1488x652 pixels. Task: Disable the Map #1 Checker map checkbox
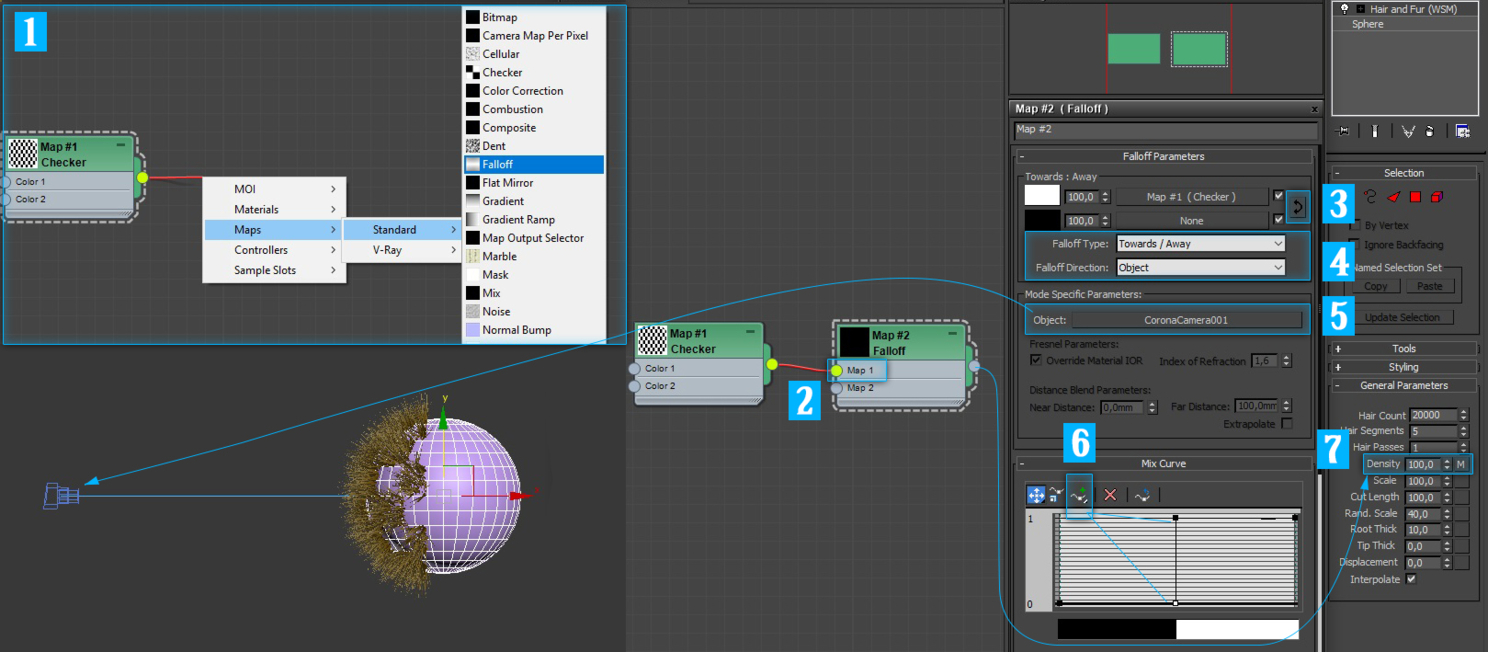pos(1278,196)
